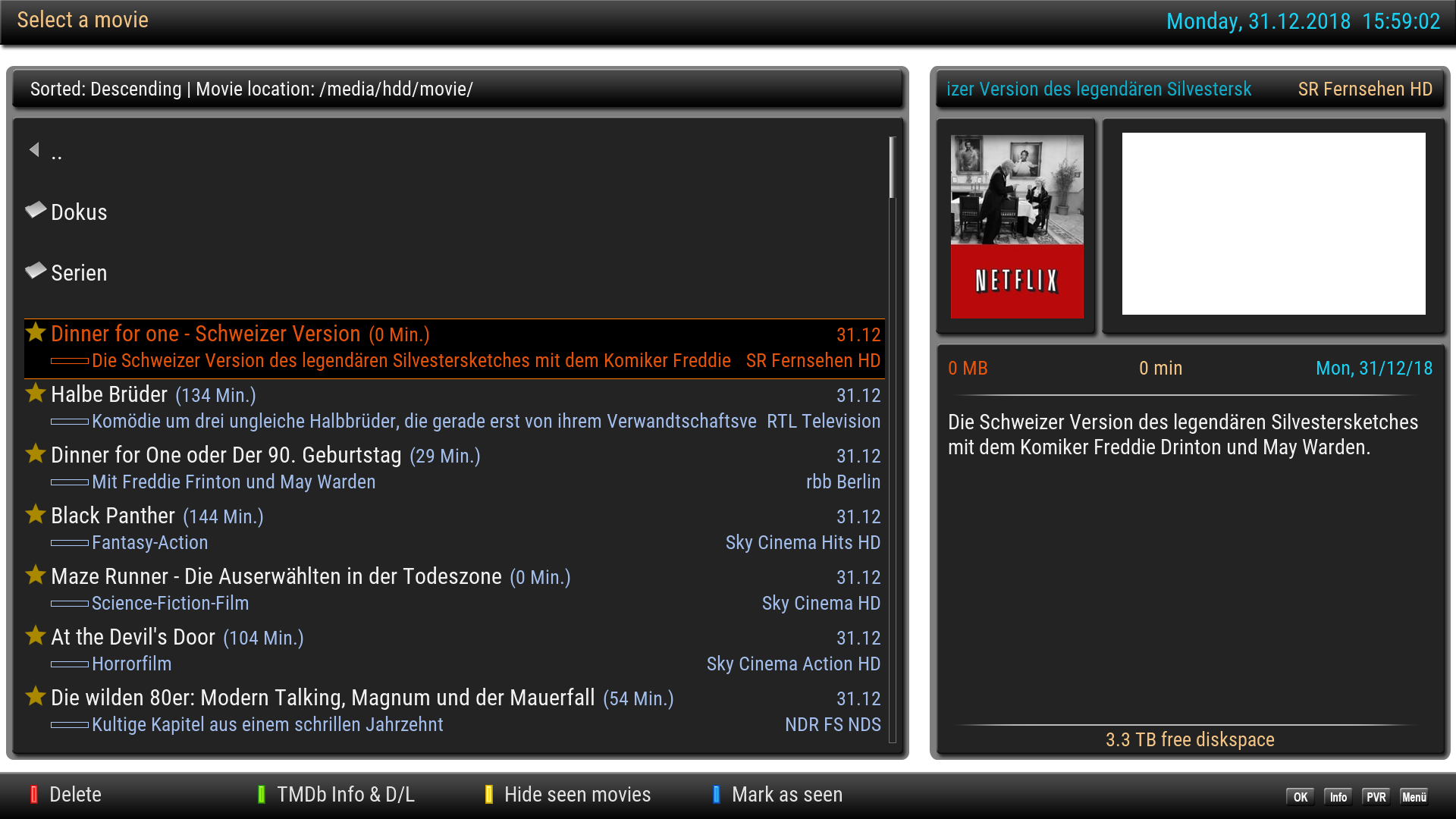Click the back arrow parent directory icon

[34, 150]
